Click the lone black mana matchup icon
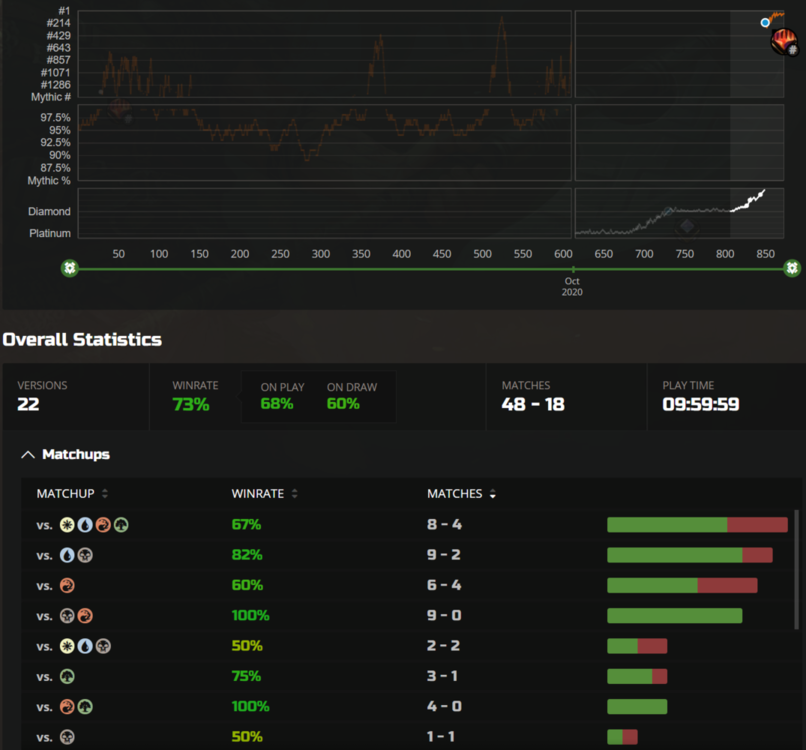 67,737
